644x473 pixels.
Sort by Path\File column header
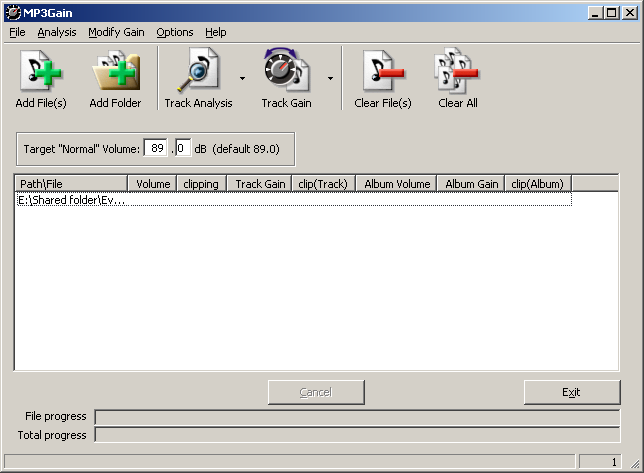click(x=71, y=184)
